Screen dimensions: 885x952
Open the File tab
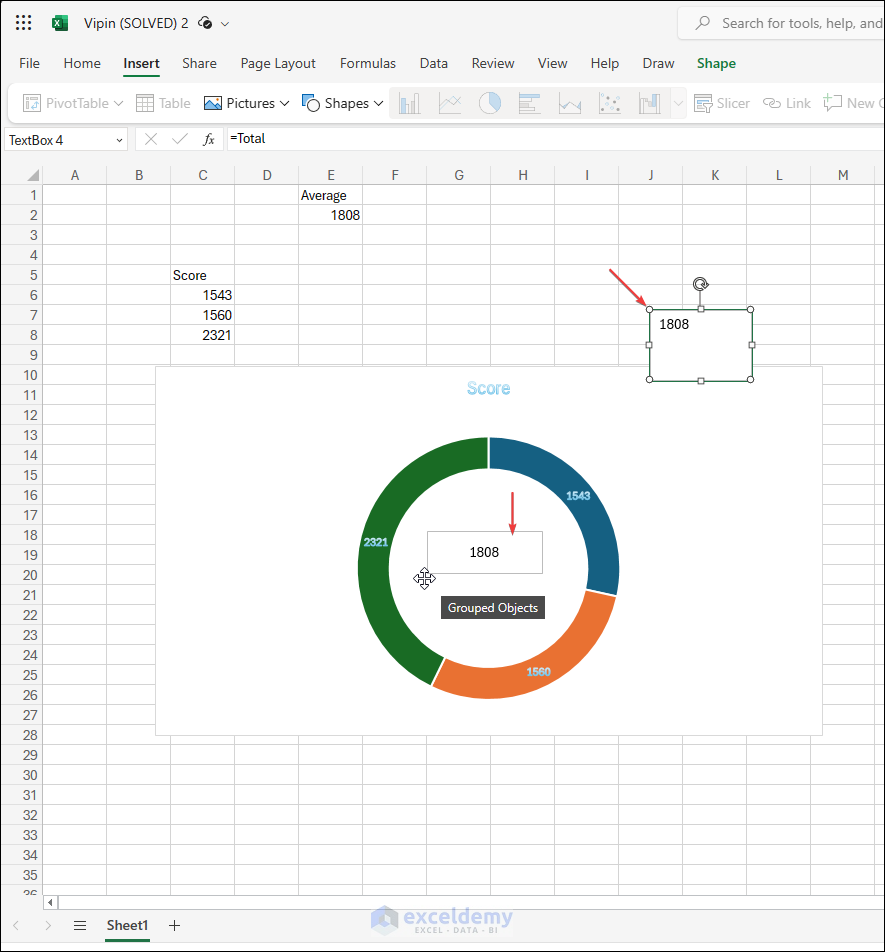click(x=29, y=63)
